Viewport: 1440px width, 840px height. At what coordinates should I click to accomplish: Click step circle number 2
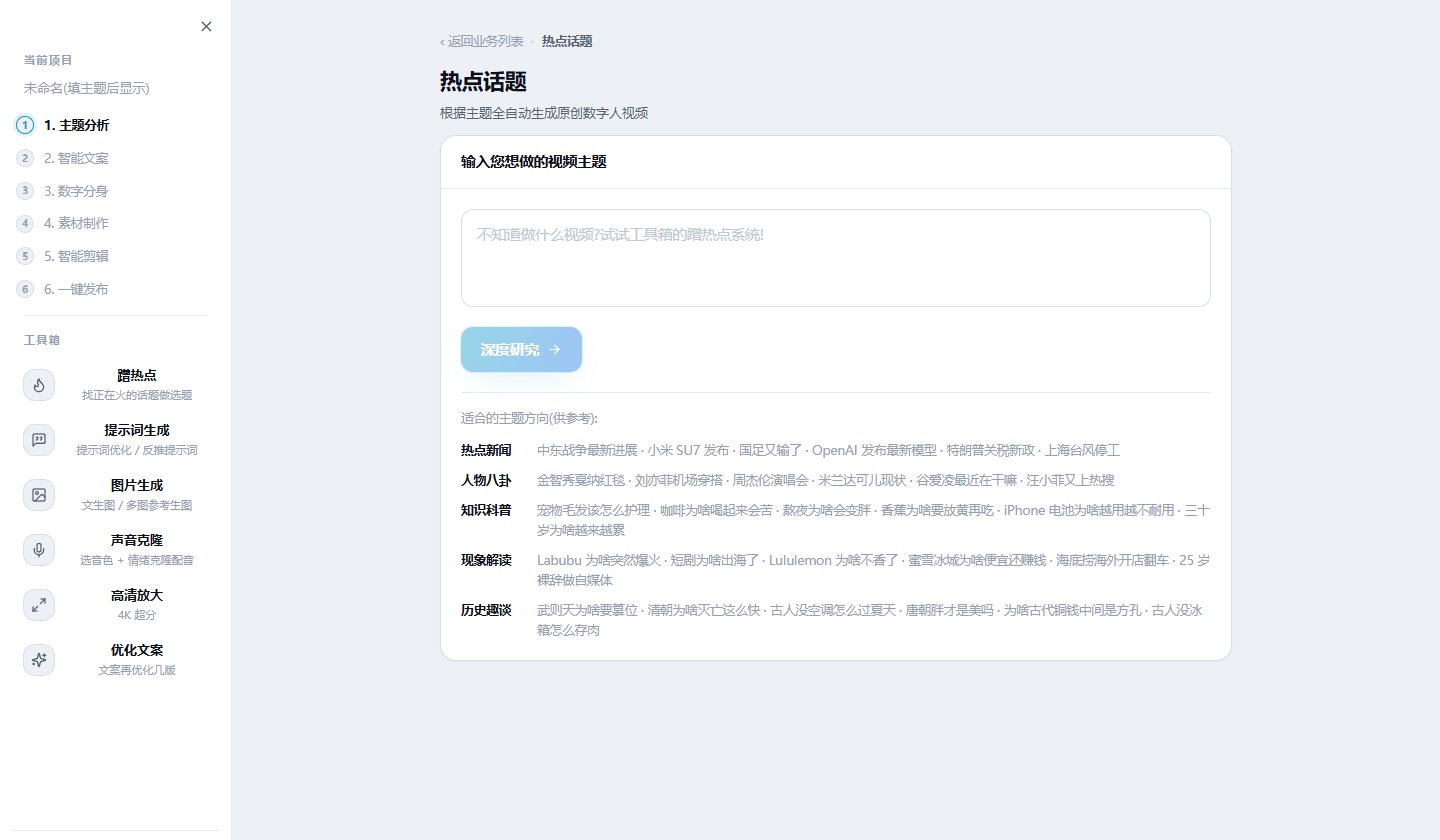(25, 158)
